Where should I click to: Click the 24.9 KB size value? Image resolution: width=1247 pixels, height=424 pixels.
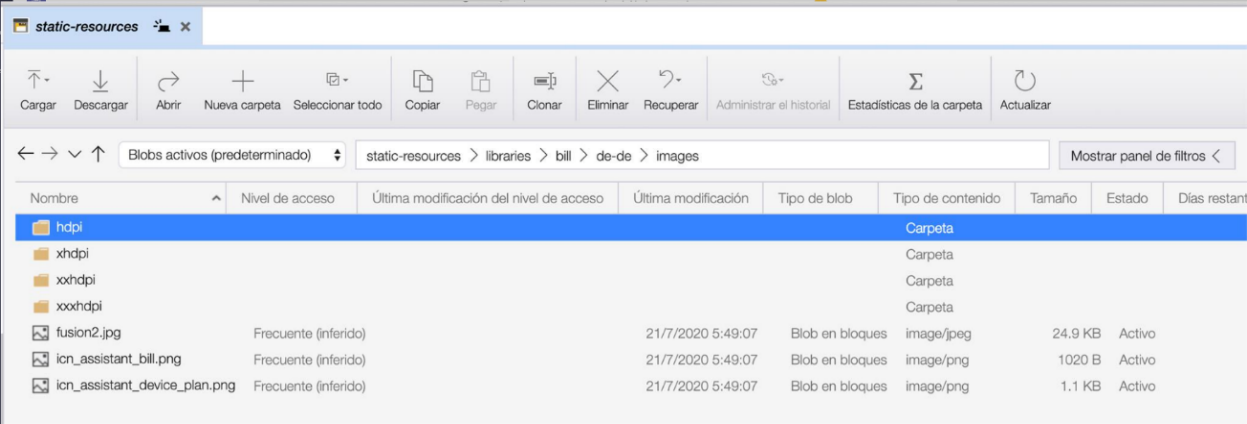point(1077,333)
